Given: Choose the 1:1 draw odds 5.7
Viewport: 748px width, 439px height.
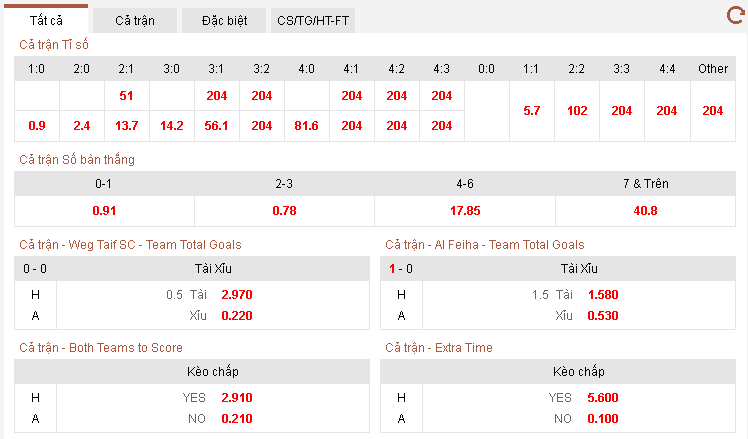Looking at the screenshot, I should (532, 111).
